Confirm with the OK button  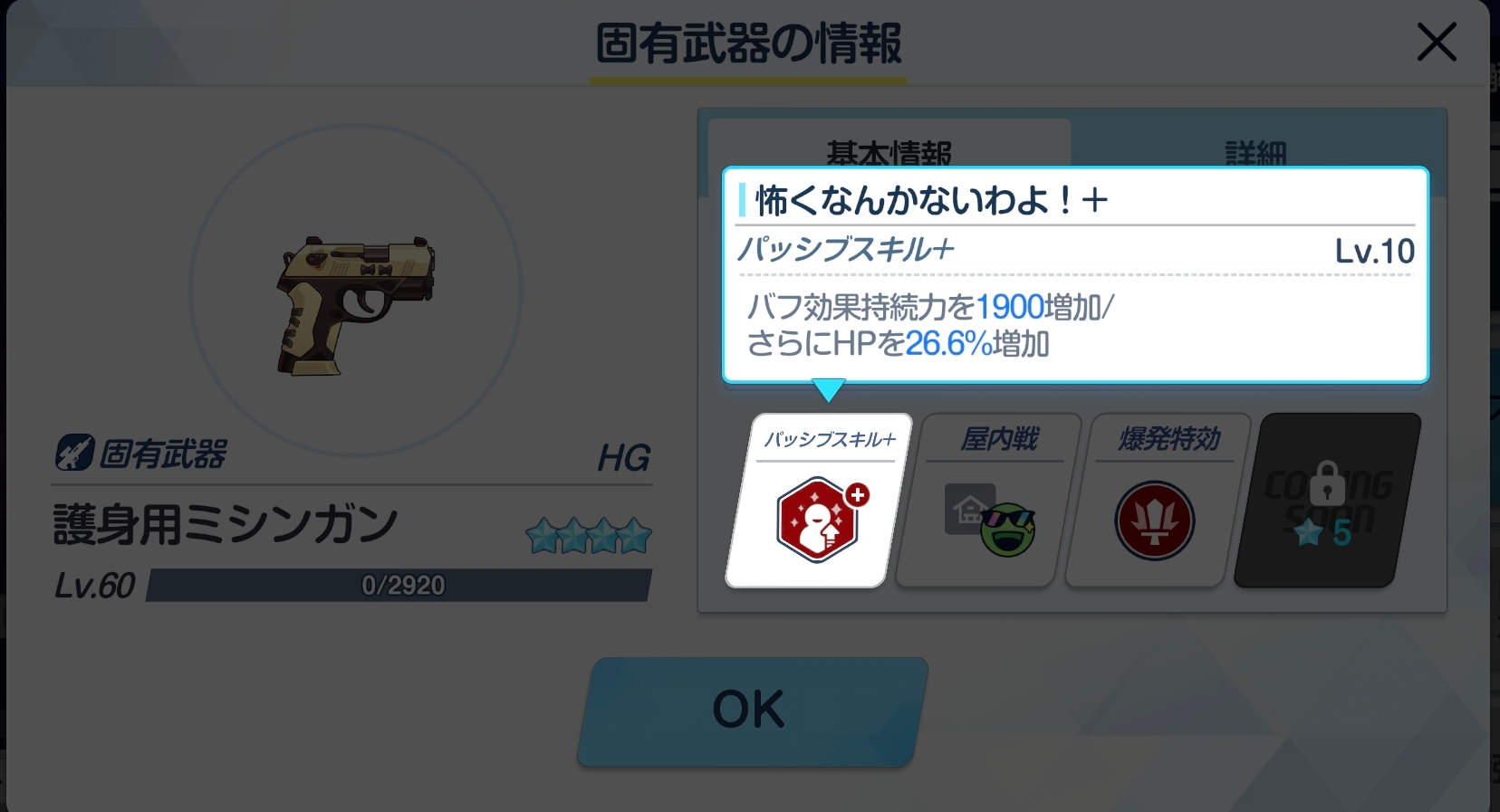point(751,712)
